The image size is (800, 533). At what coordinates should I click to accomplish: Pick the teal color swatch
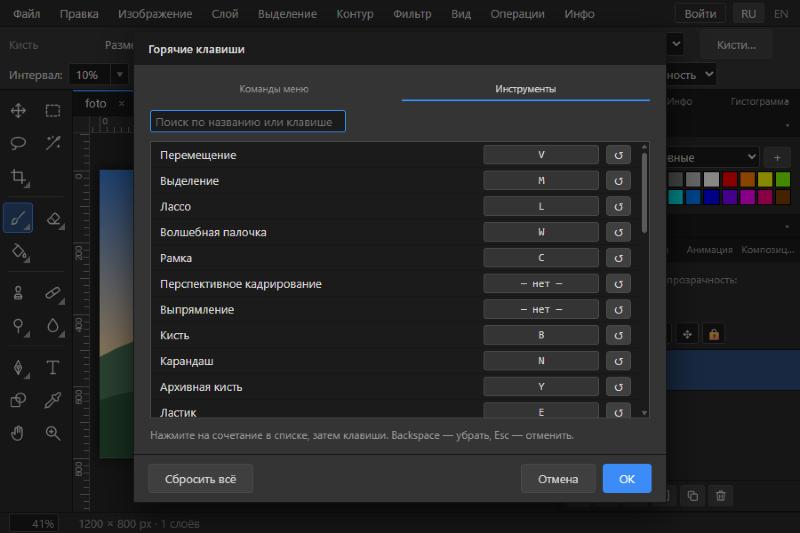(x=676, y=197)
